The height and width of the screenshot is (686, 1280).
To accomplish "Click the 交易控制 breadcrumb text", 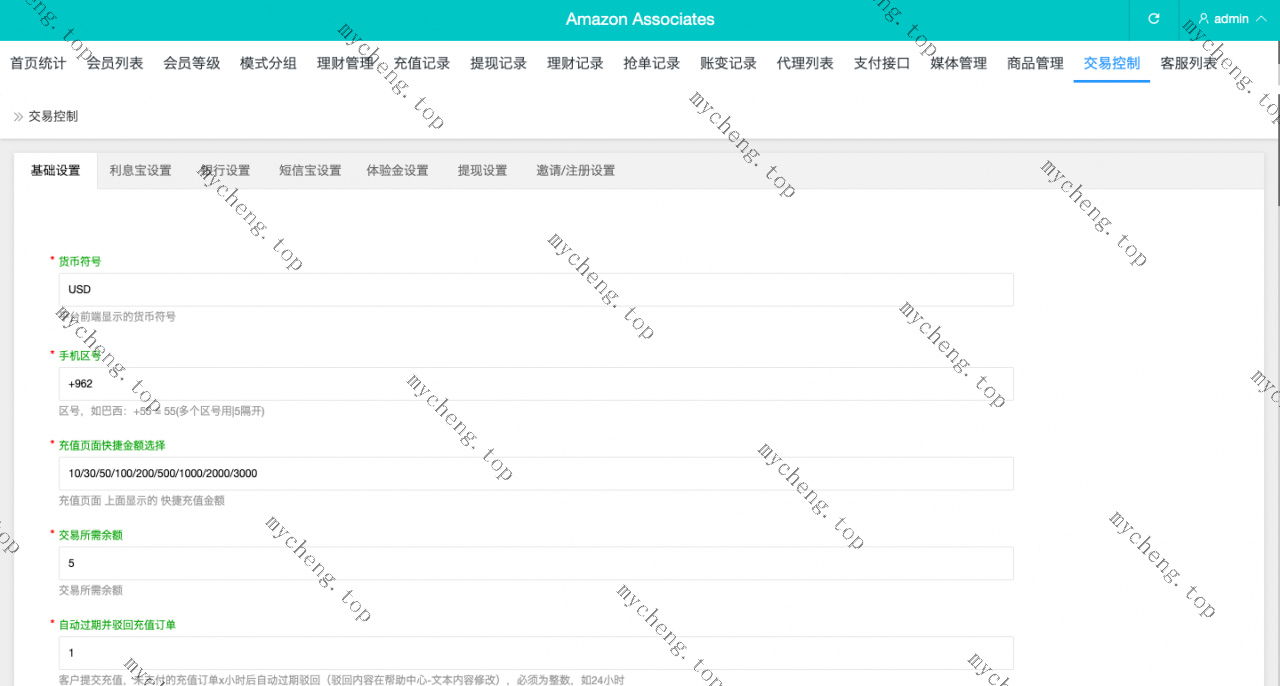I will [53, 116].
